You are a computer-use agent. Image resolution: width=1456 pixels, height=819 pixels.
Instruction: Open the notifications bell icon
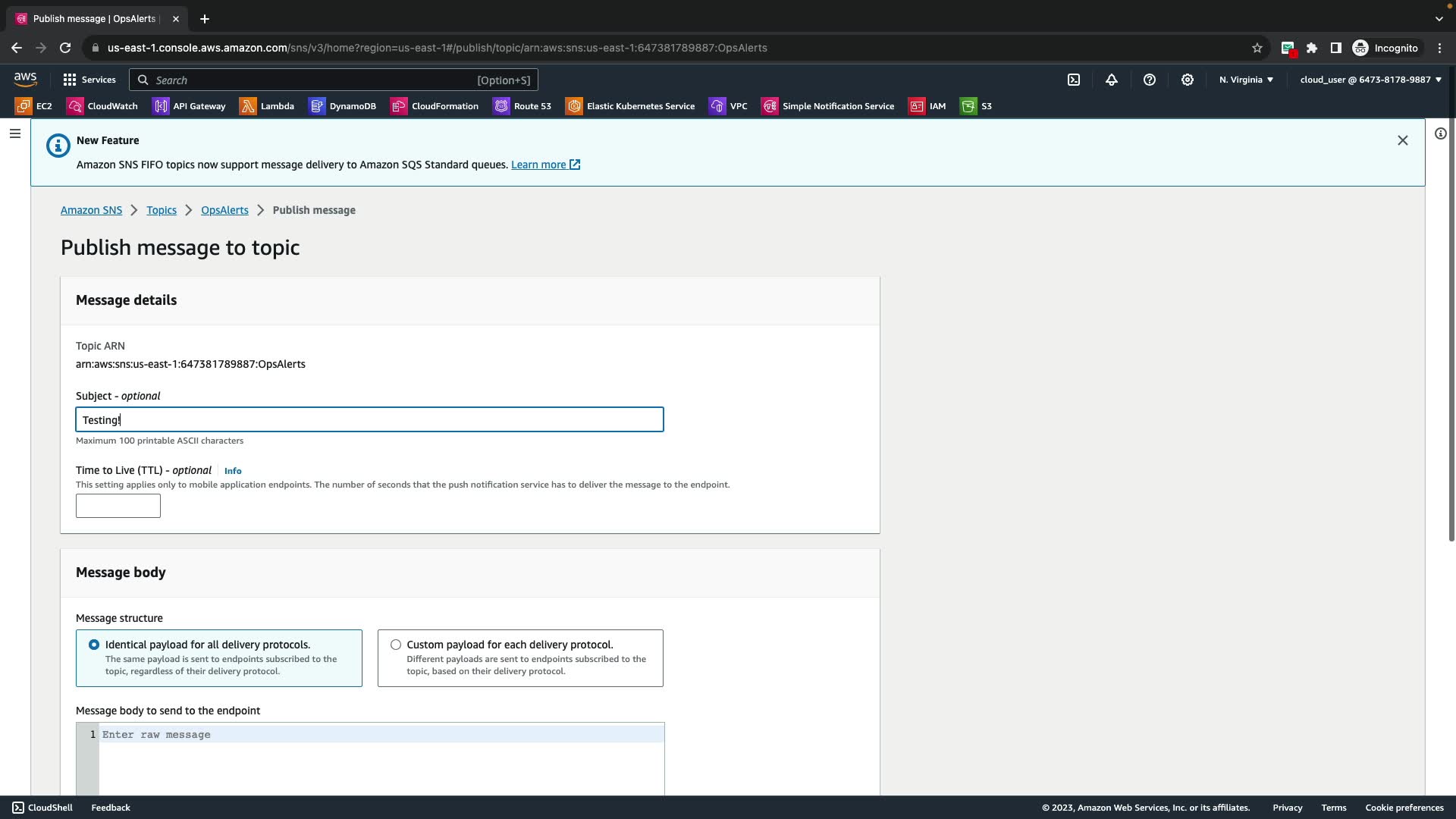[x=1112, y=80]
